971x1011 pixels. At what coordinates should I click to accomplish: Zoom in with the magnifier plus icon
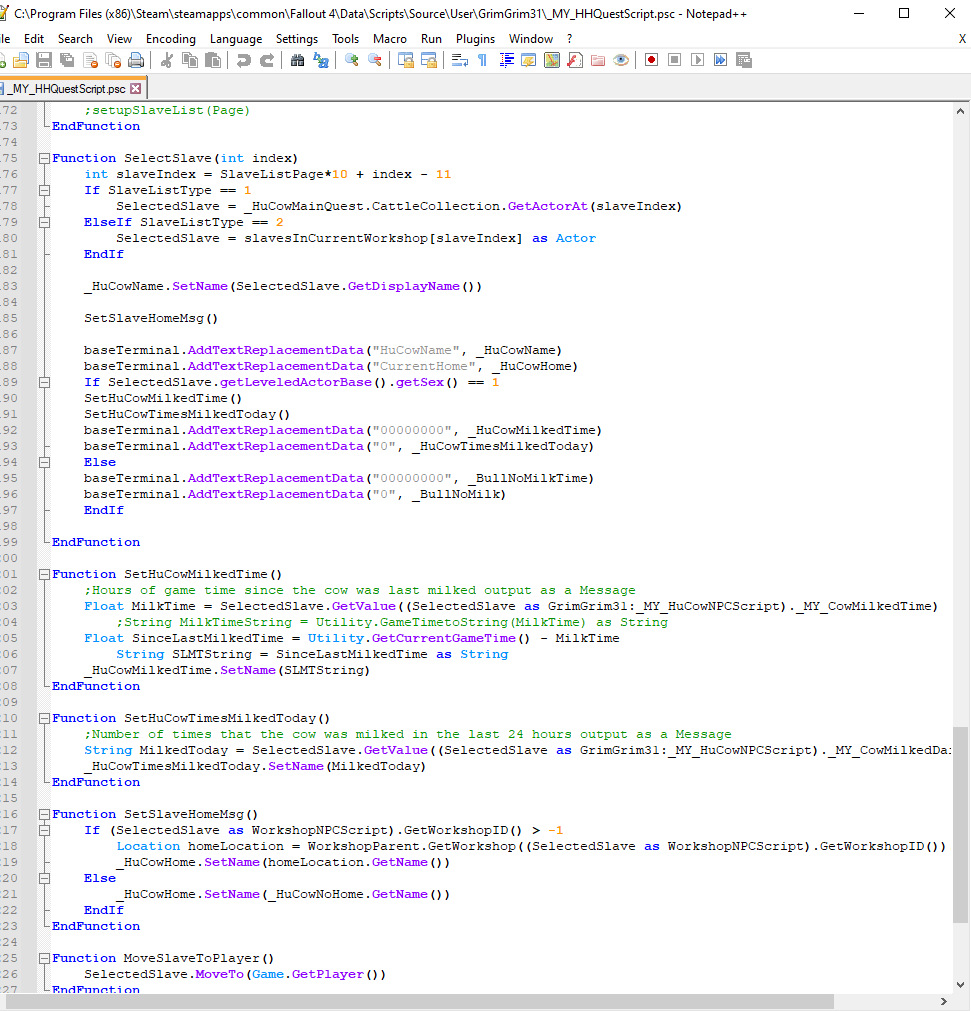click(351, 61)
